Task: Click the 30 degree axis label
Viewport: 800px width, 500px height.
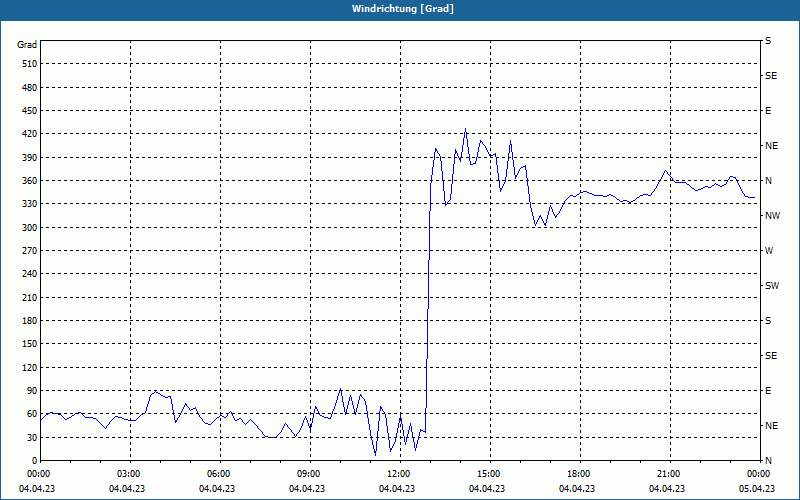Action: point(32,437)
